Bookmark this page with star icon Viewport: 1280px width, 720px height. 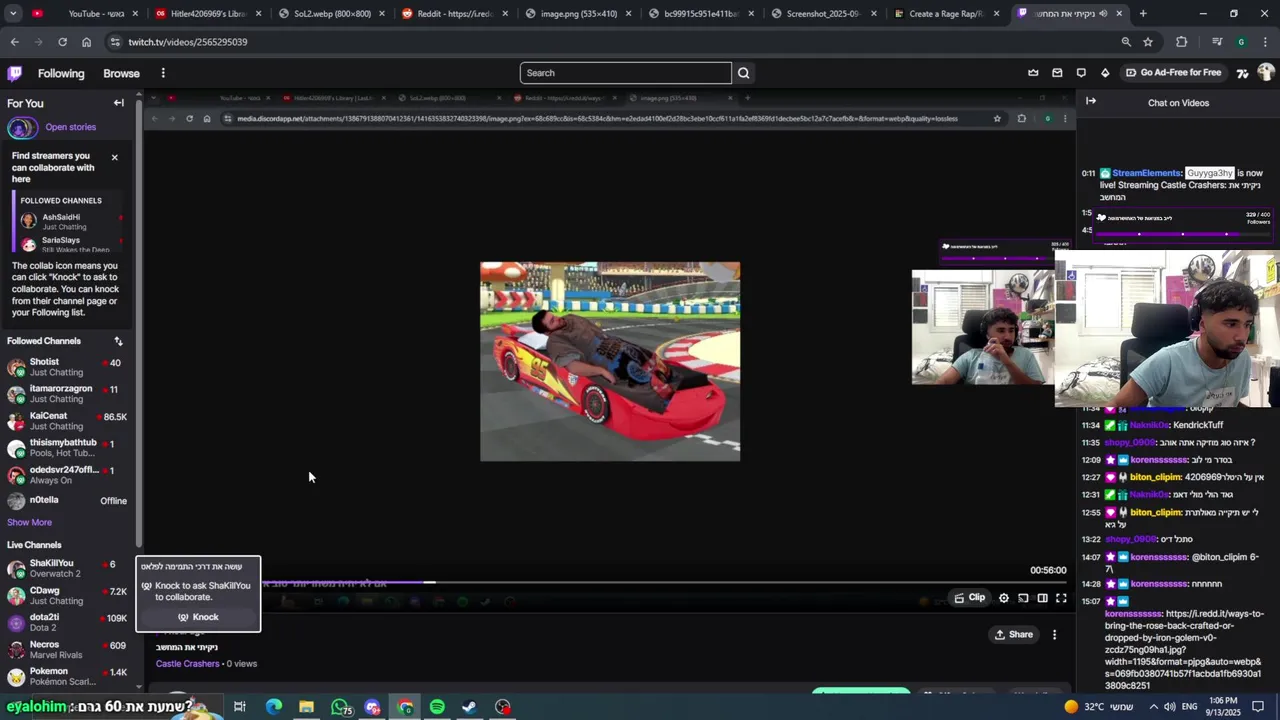coord(1148,42)
